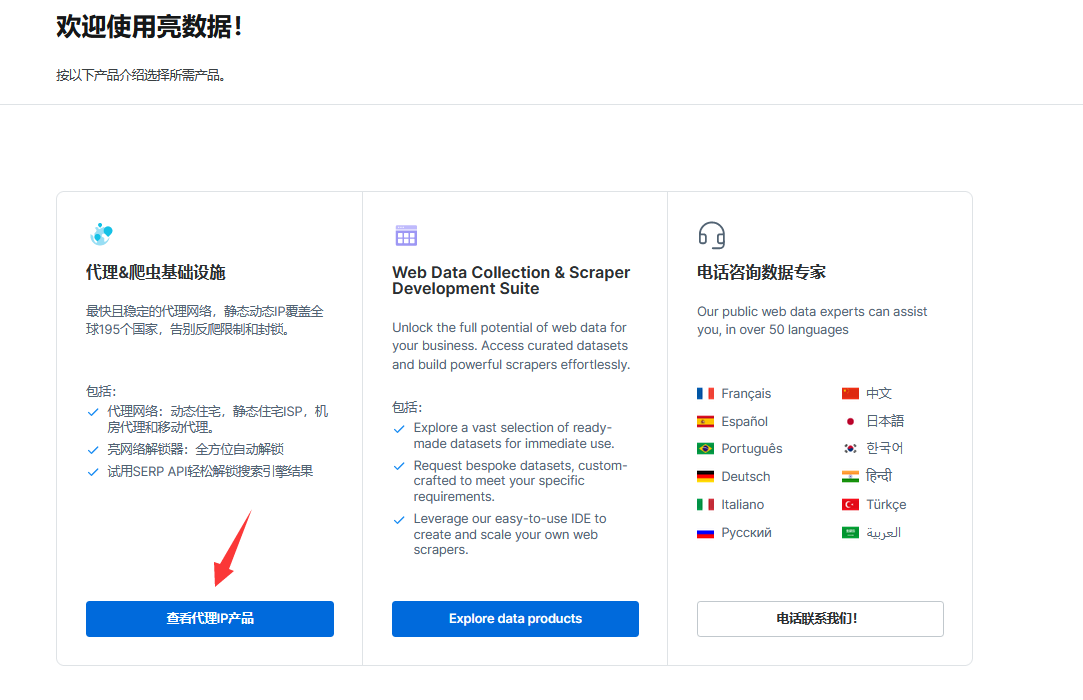Click the Italian flag icon
Image resolution: width=1083 pixels, height=700 pixels.
coord(705,504)
